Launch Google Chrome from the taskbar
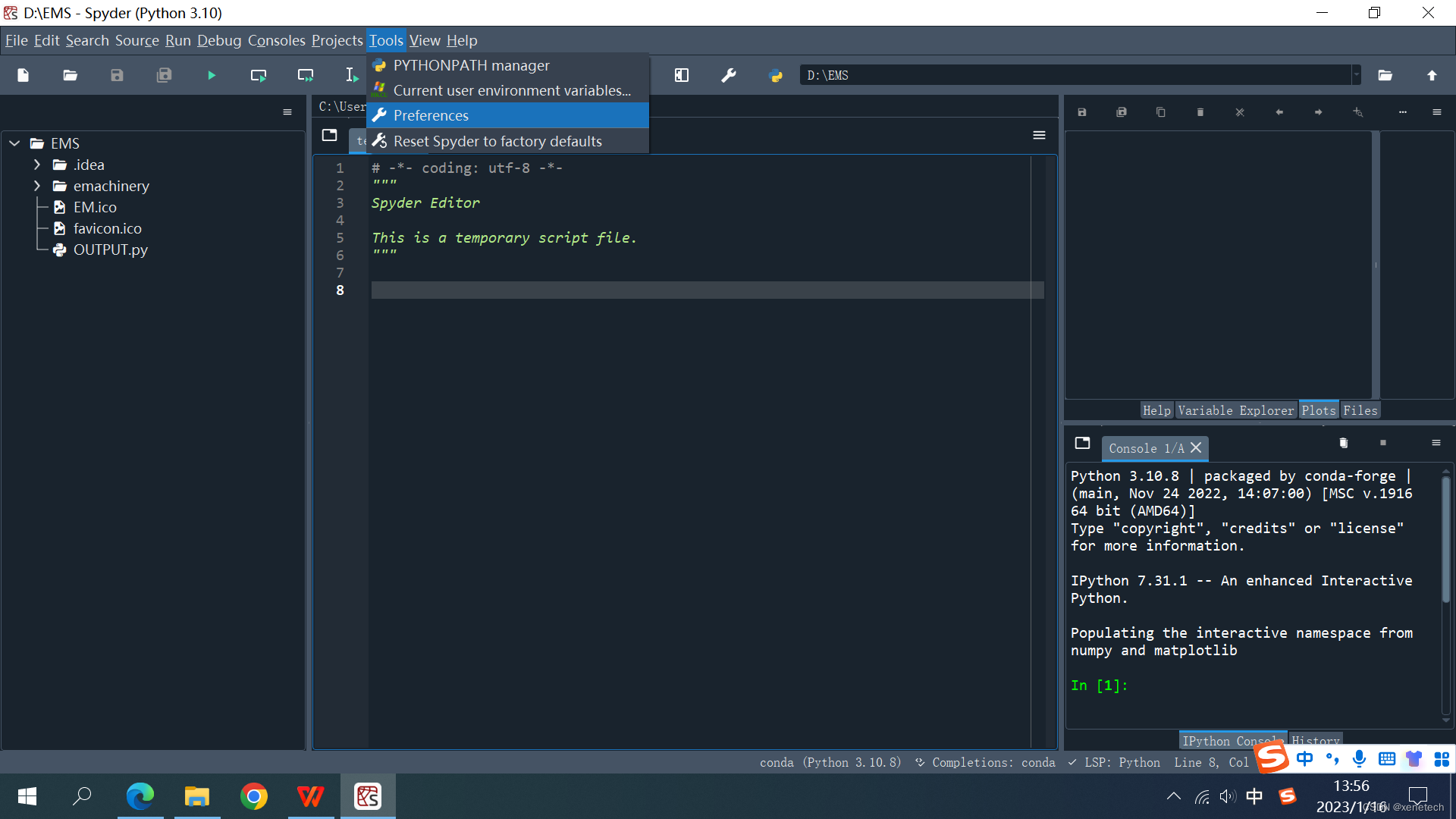 point(254,796)
